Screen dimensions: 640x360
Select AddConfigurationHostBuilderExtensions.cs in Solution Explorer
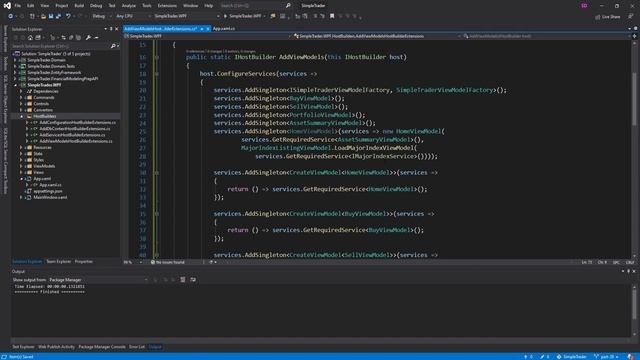pyautogui.click(x=77, y=122)
